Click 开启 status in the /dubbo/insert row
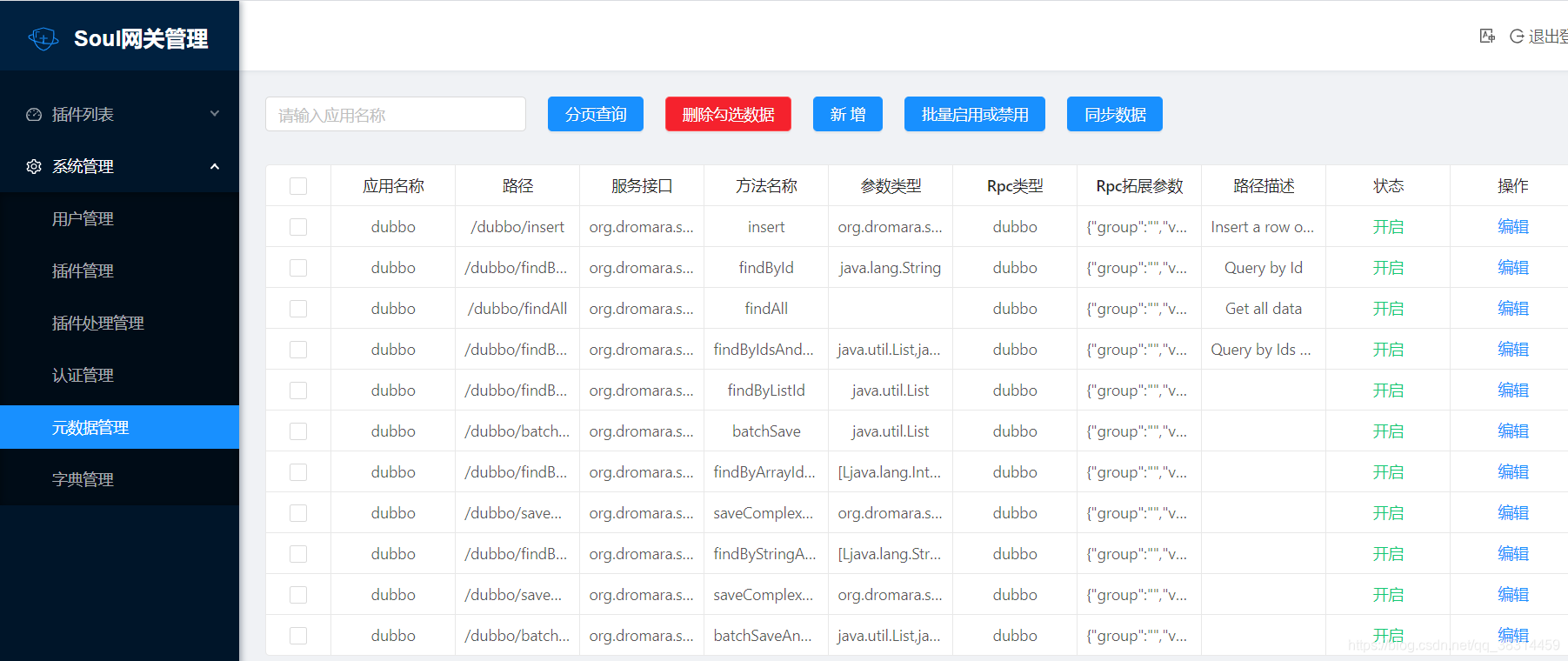This screenshot has width=1568, height=661. pos(1388,227)
